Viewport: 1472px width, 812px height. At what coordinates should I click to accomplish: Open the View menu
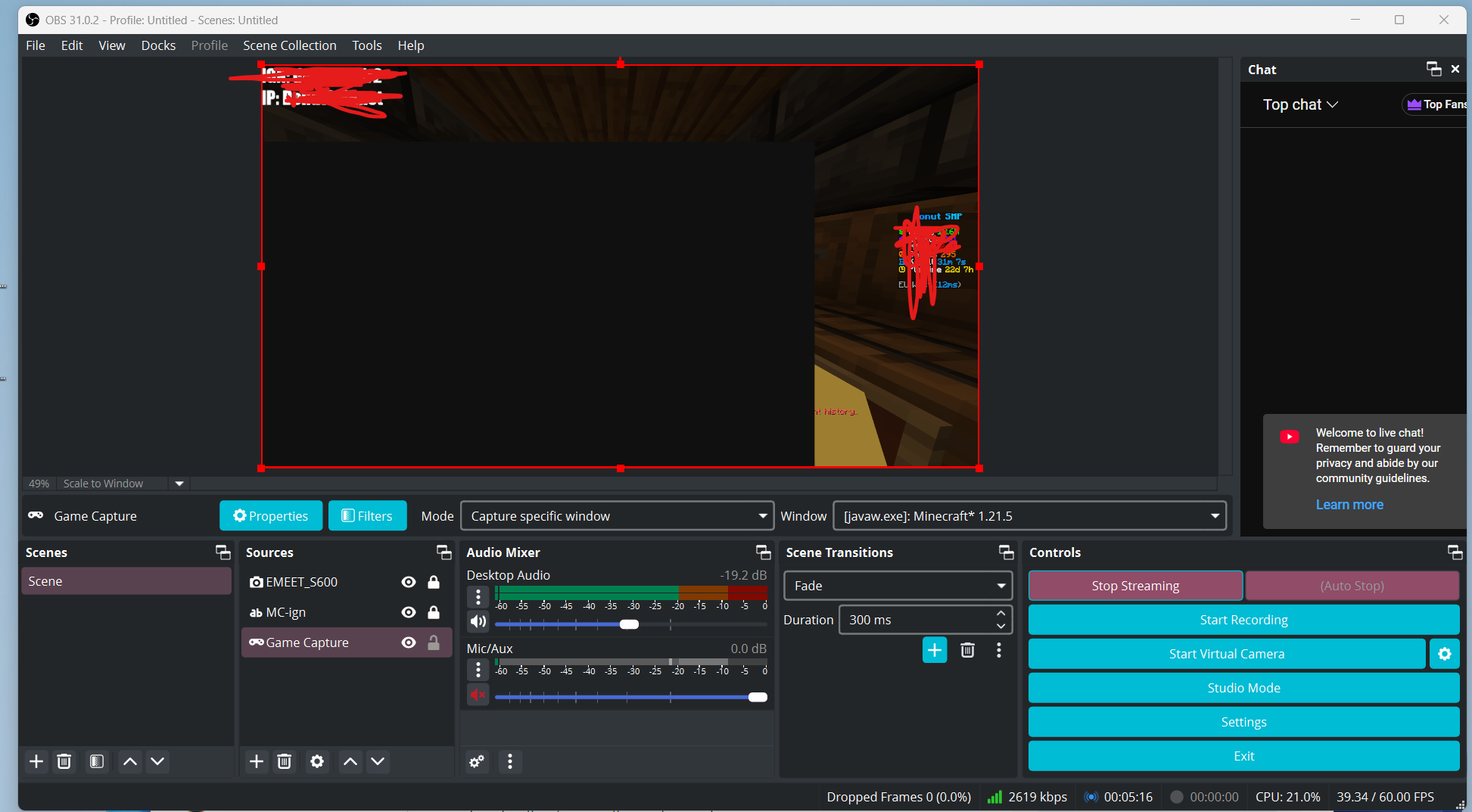[112, 45]
